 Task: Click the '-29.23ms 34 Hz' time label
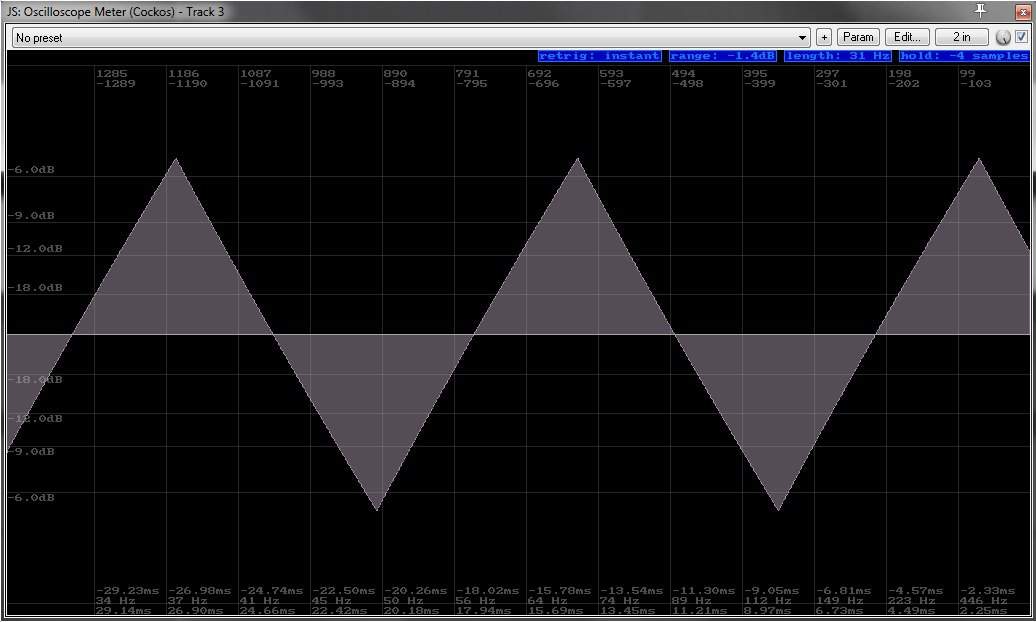click(128, 596)
